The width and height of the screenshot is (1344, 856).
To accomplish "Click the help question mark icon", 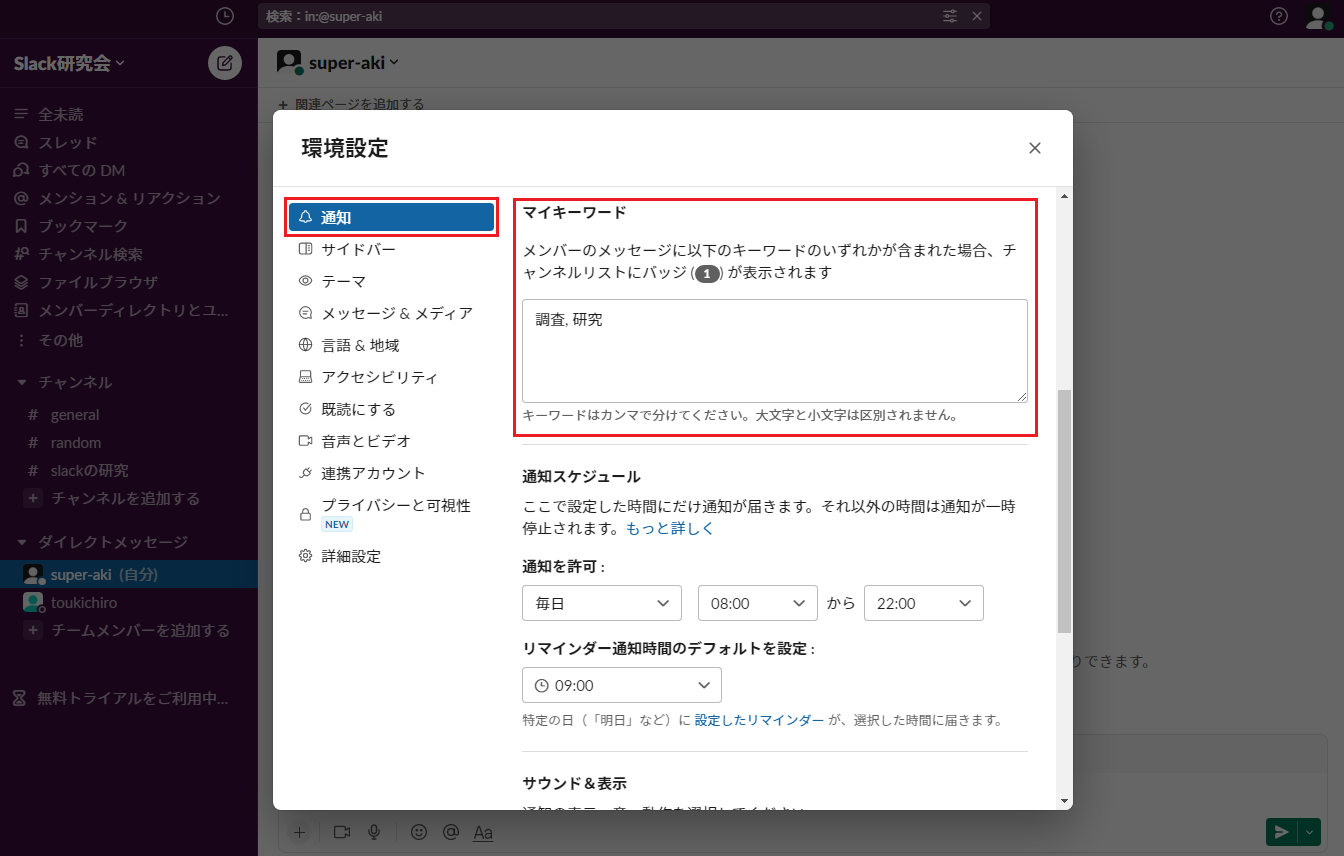I will [1278, 16].
